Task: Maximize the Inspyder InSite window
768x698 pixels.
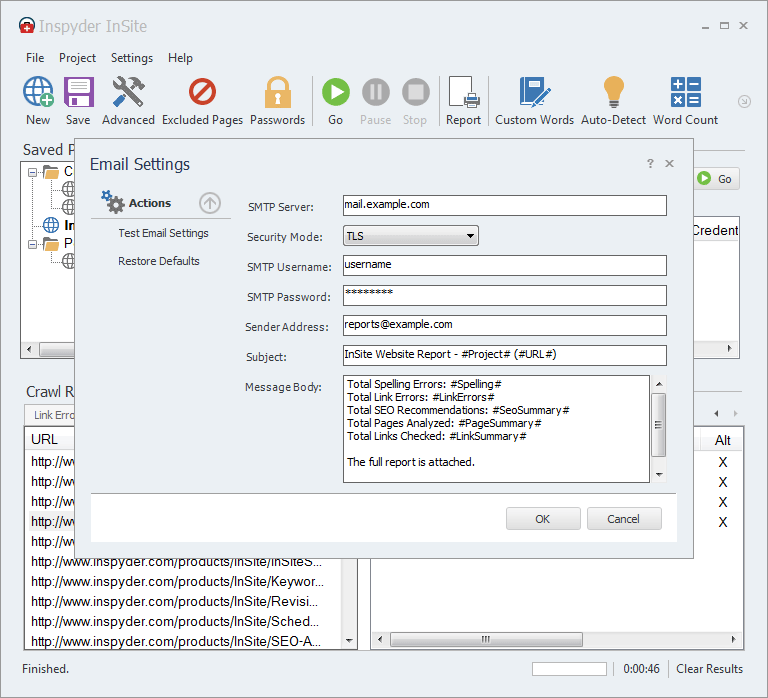Action: (724, 25)
